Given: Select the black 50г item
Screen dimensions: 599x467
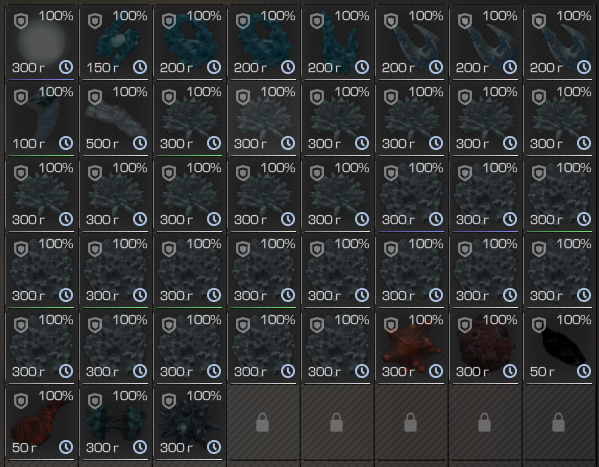Looking at the screenshot, I should pyautogui.click(x=559, y=346).
